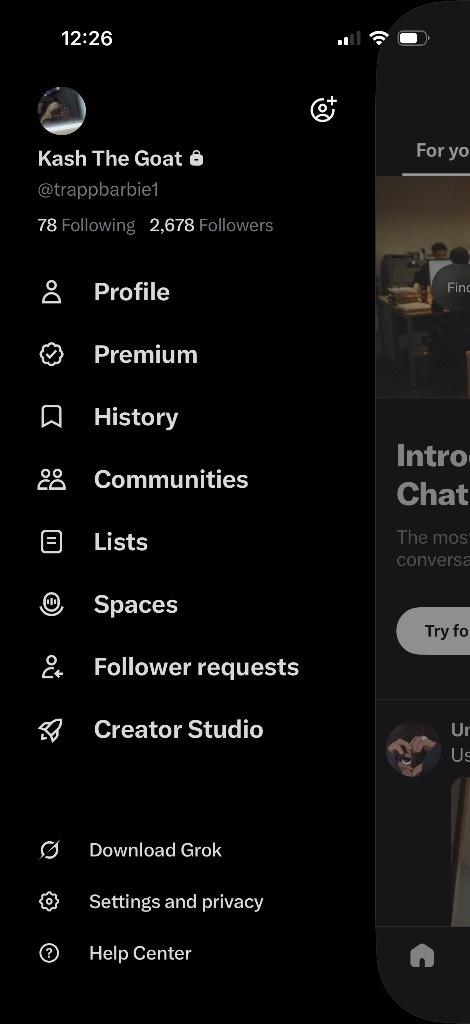Open the Spaces microphone icon
Screen dimensions: 470x1024
pos(52,604)
